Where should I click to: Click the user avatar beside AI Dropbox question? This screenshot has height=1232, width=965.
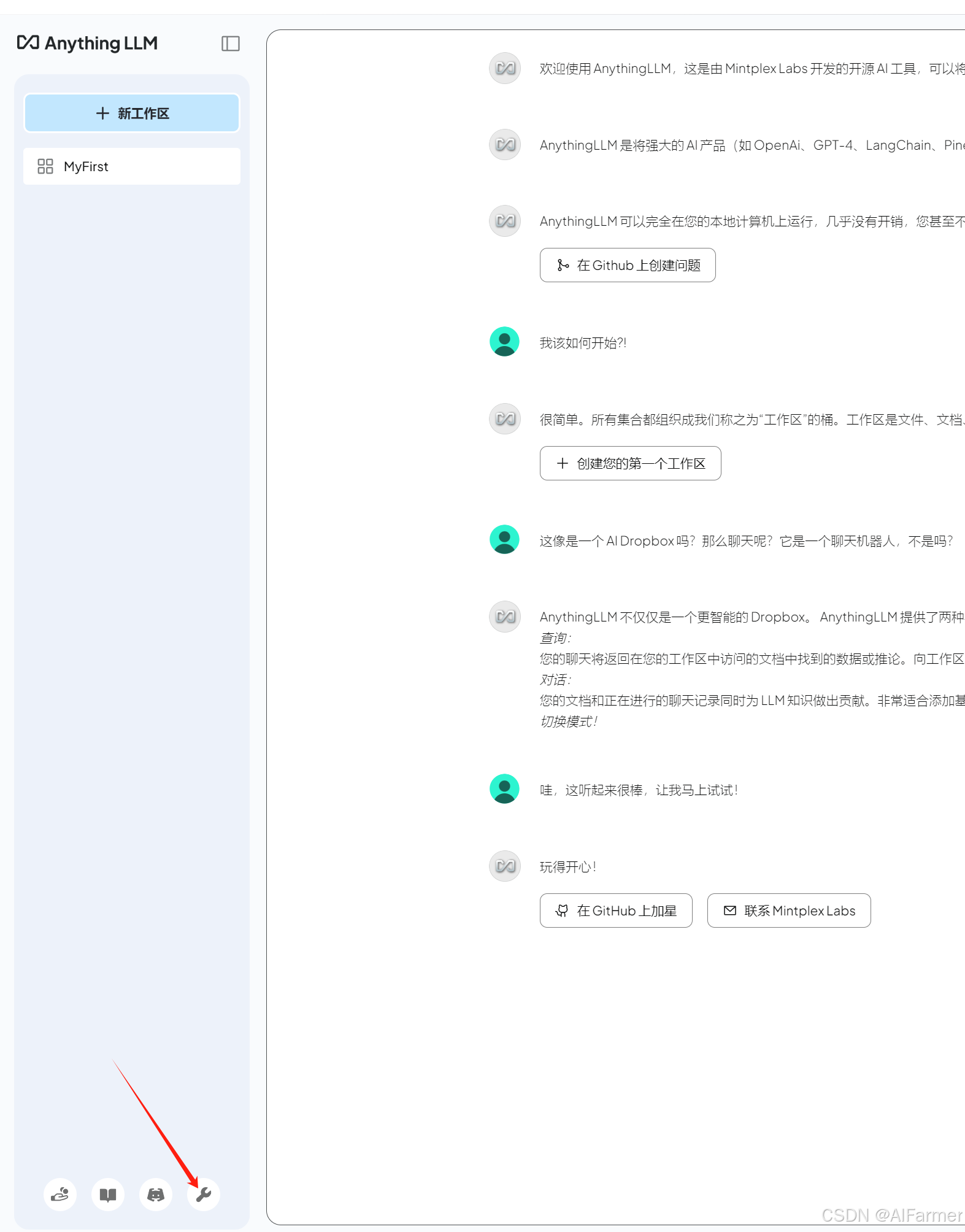click(504, 540)
